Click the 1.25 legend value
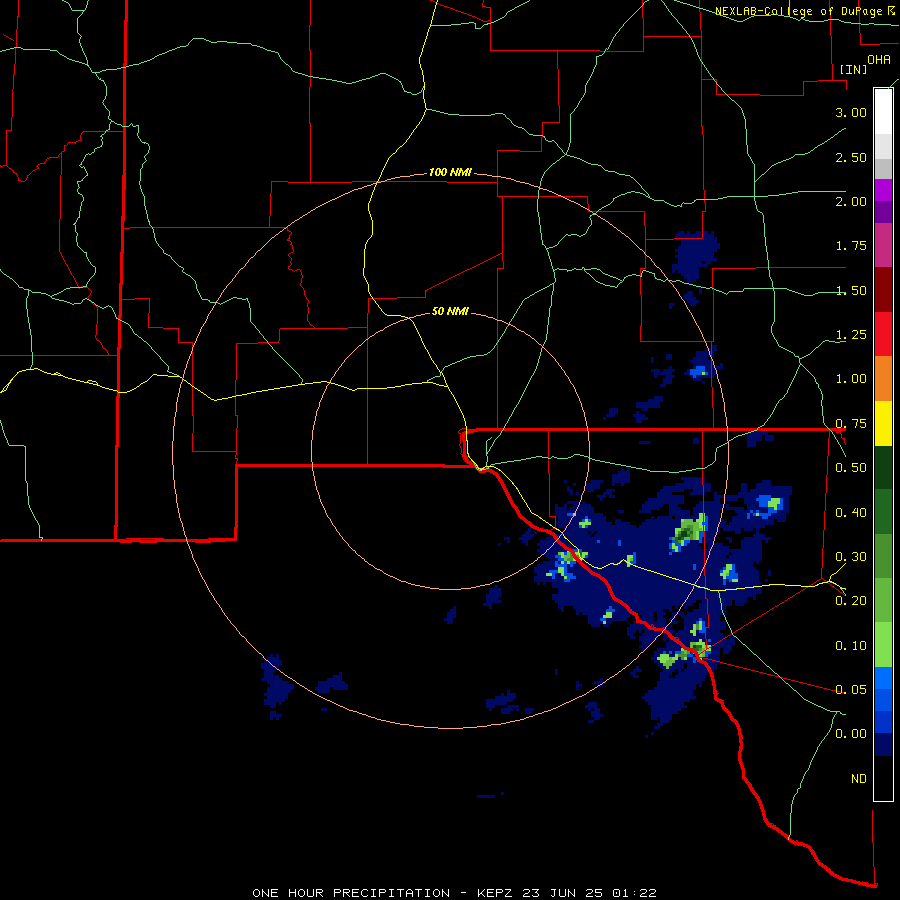The image size is (900, 900). pyautogui.click(x=851, y=335)
